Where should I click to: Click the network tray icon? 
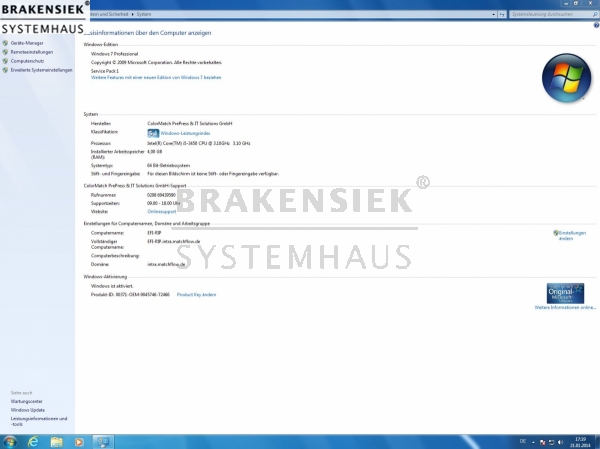[x=551, y=442]
